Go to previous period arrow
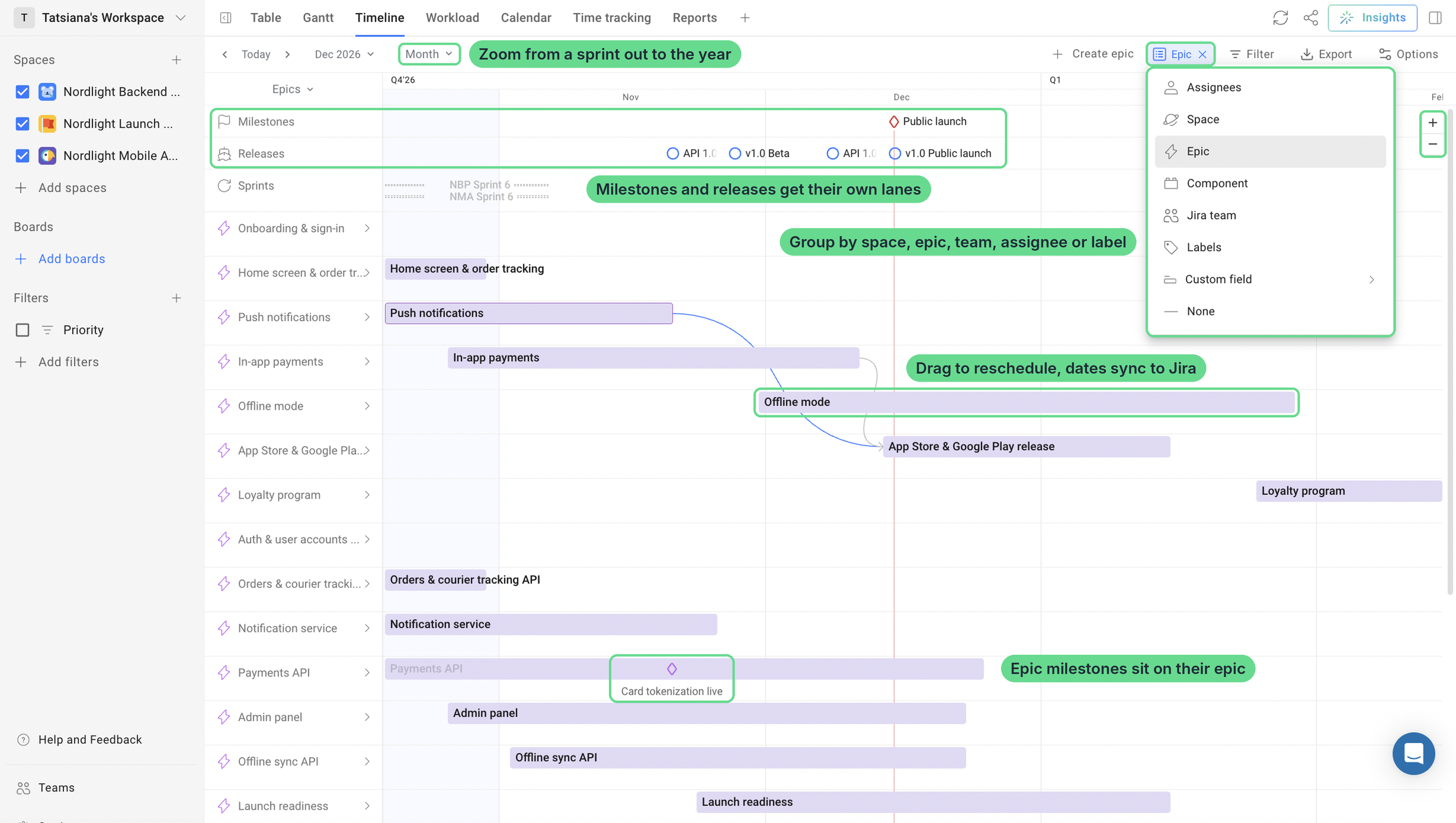The width and height of the screenshot is (1456, 823). click(225, 54)
